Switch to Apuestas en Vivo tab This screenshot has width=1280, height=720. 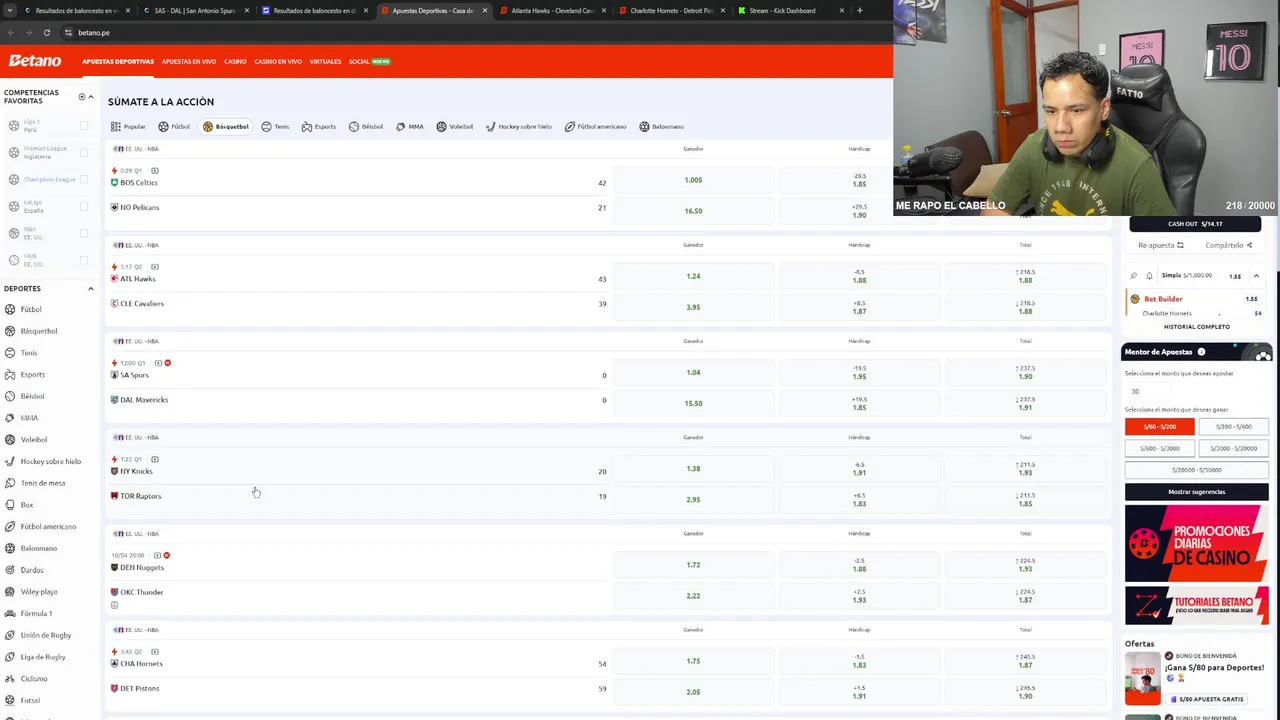[189, 62]
